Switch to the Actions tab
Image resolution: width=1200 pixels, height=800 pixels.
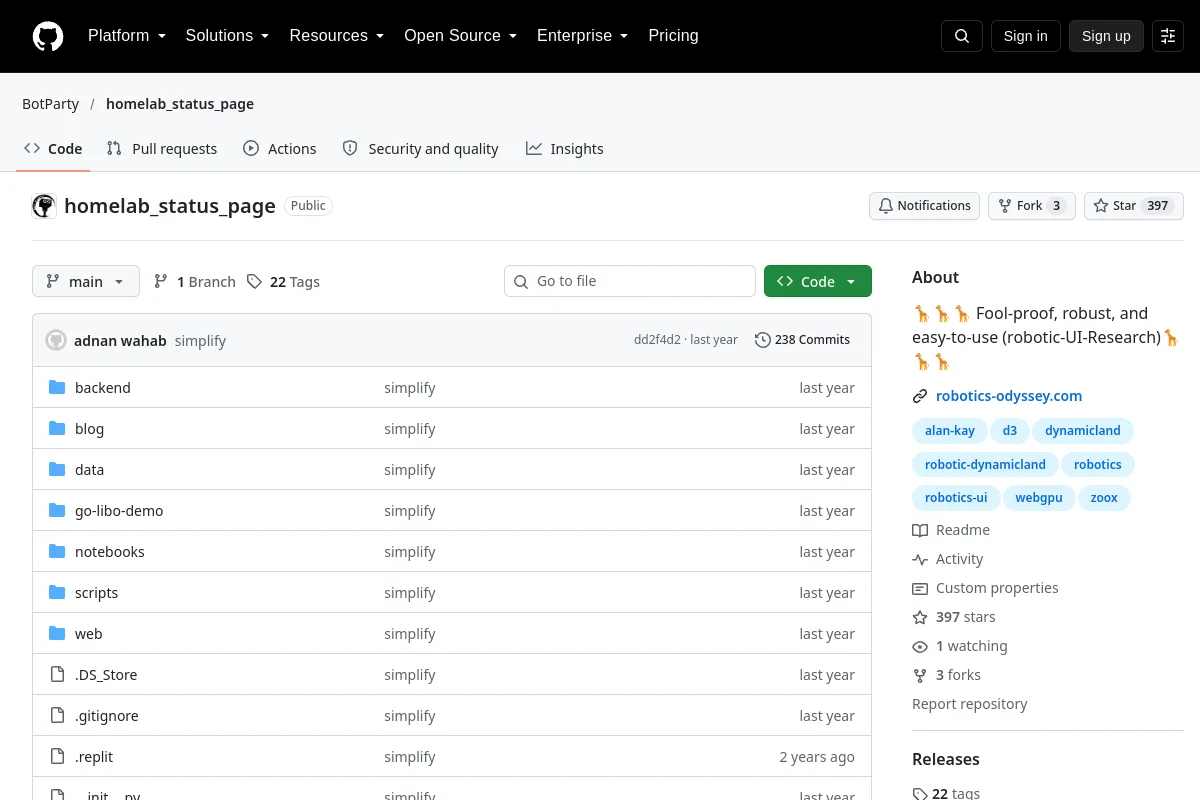tap(280, 148)
